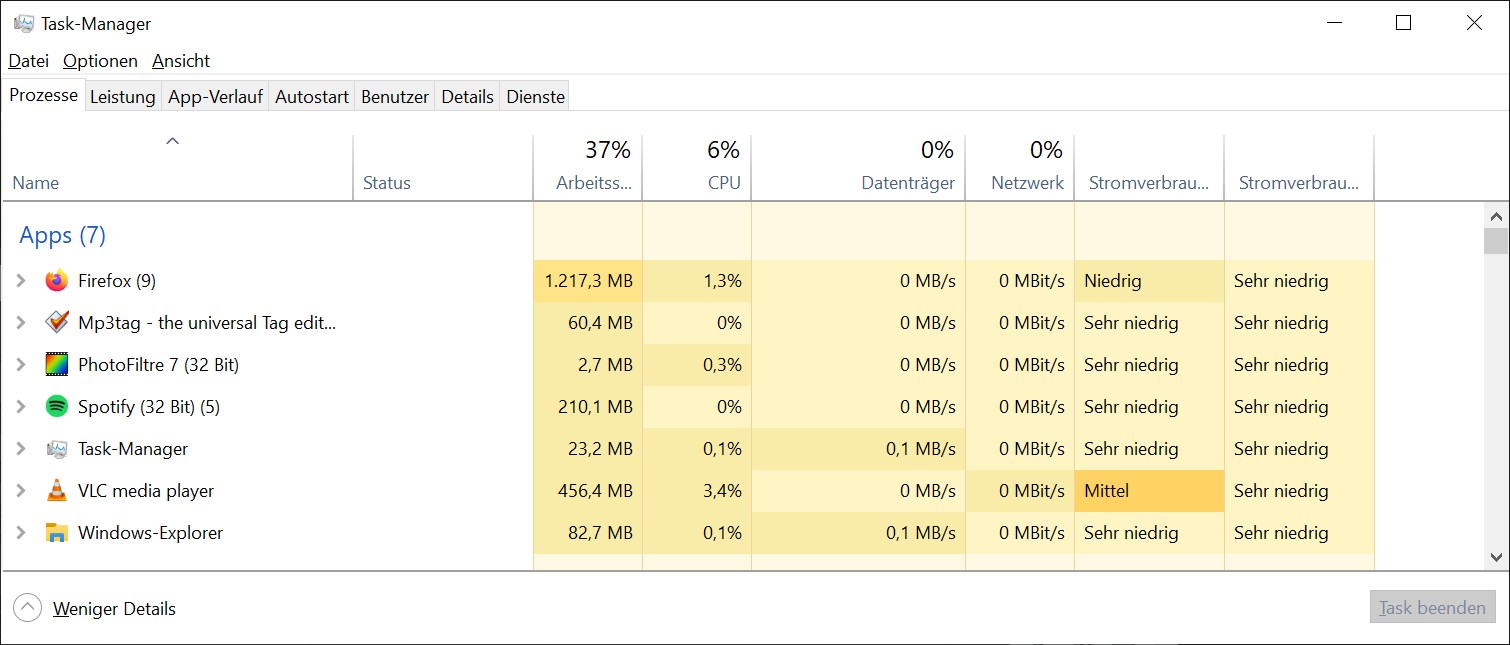This screenshot has height=645, width=1510.
Task: Click the PhotoFiltre 7 icon
Action: click(57, 365)
